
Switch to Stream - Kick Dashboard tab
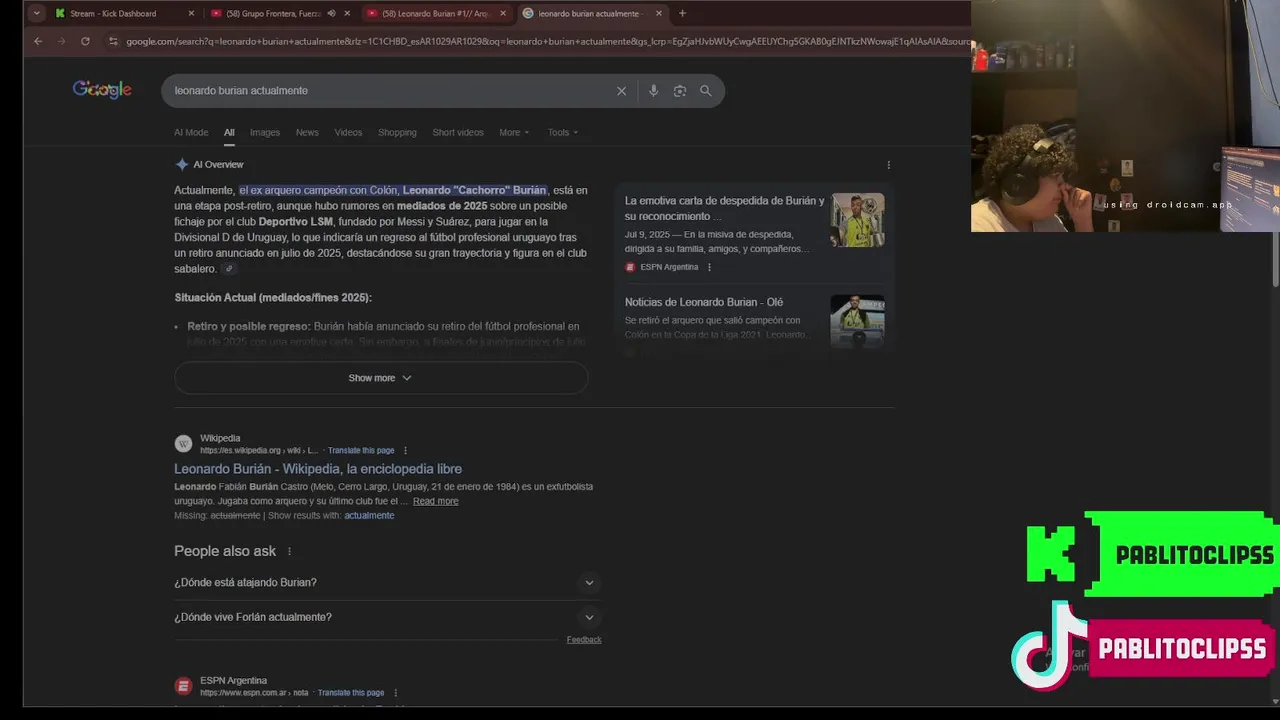coord(113,14)
